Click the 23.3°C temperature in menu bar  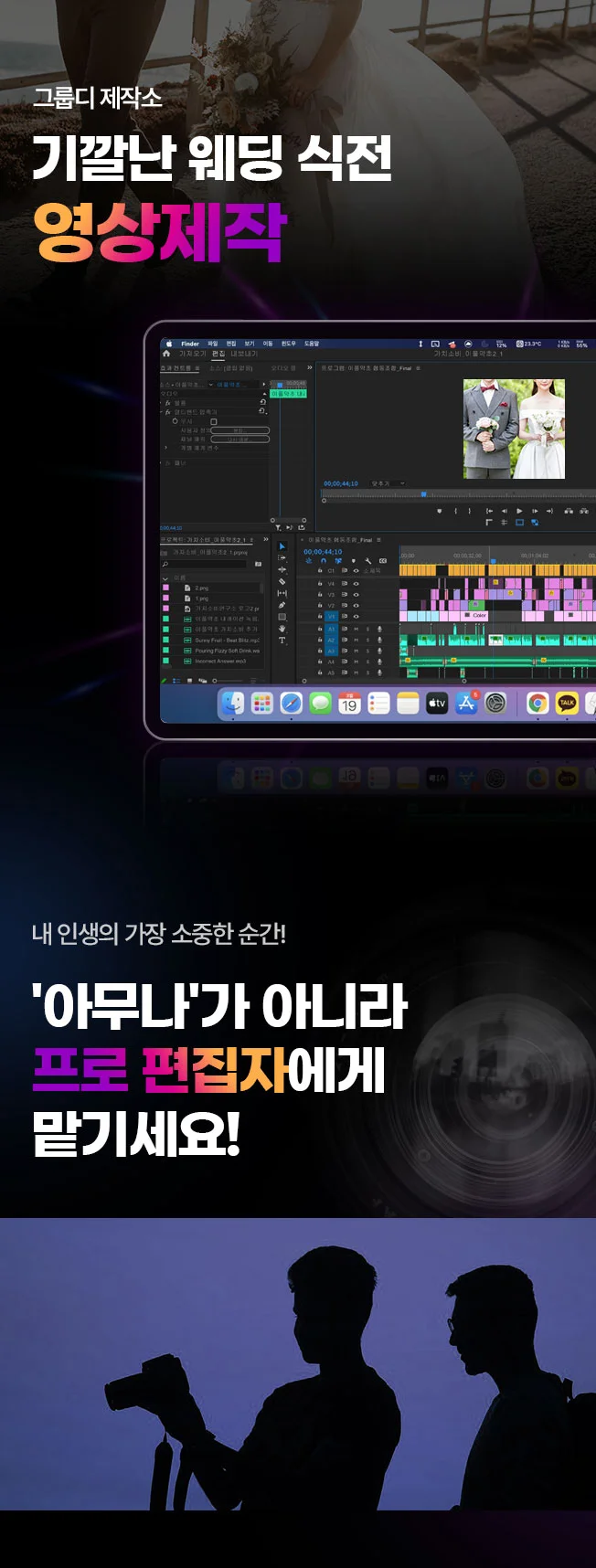(530, 344)
